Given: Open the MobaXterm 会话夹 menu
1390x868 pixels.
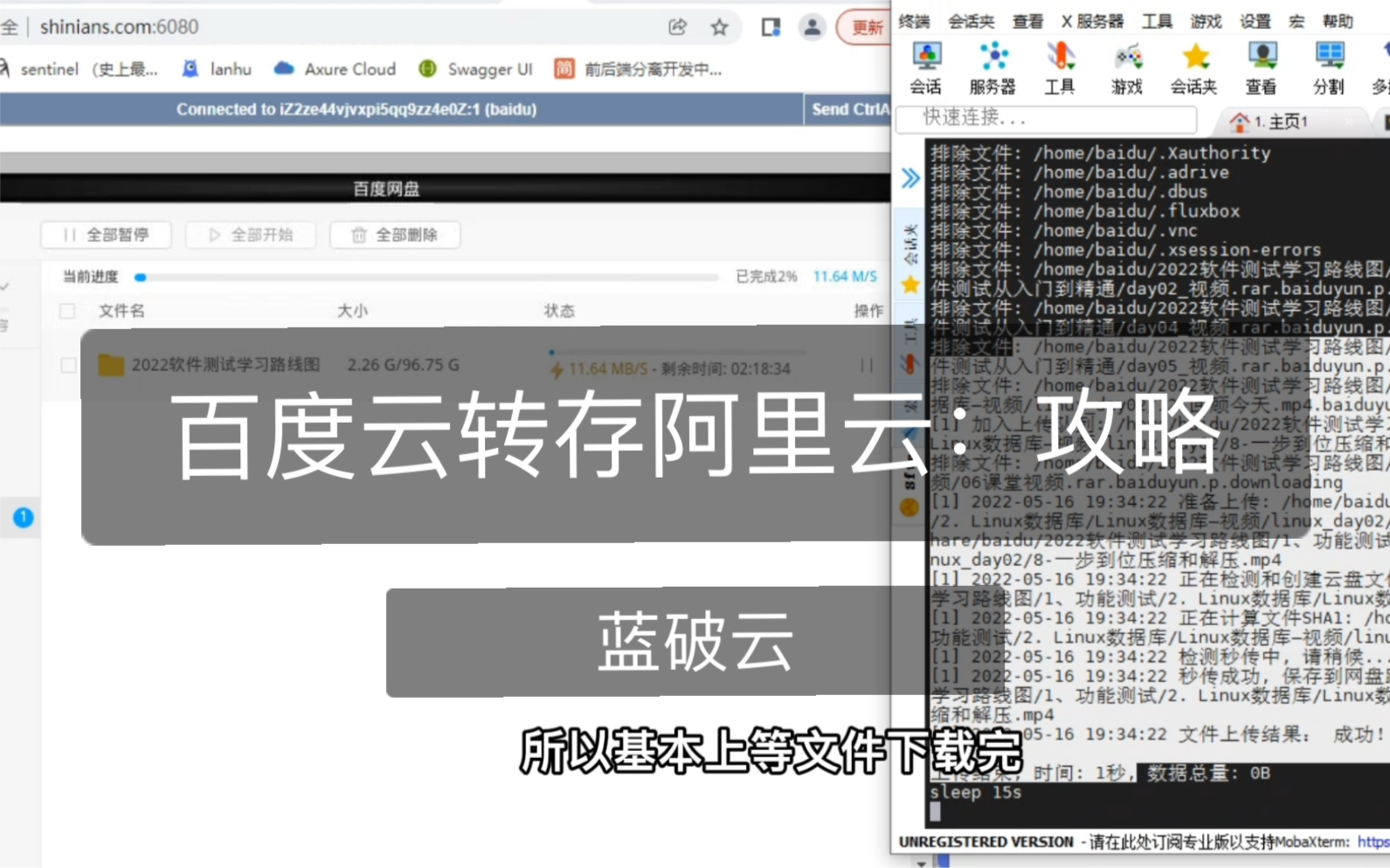Looking at the screenshot, I should click(x=972, y=21).
